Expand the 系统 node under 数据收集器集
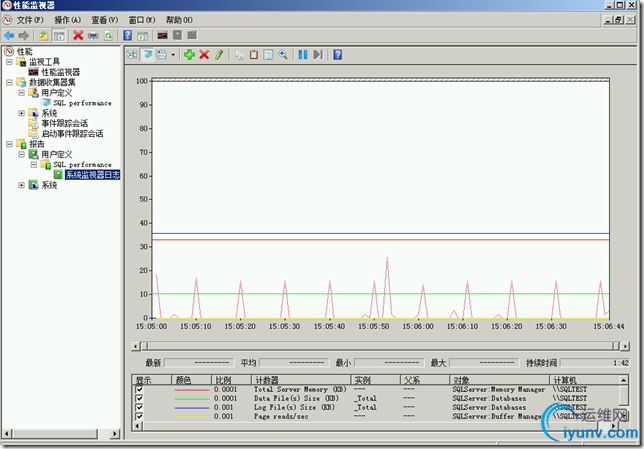 [21, 113]
